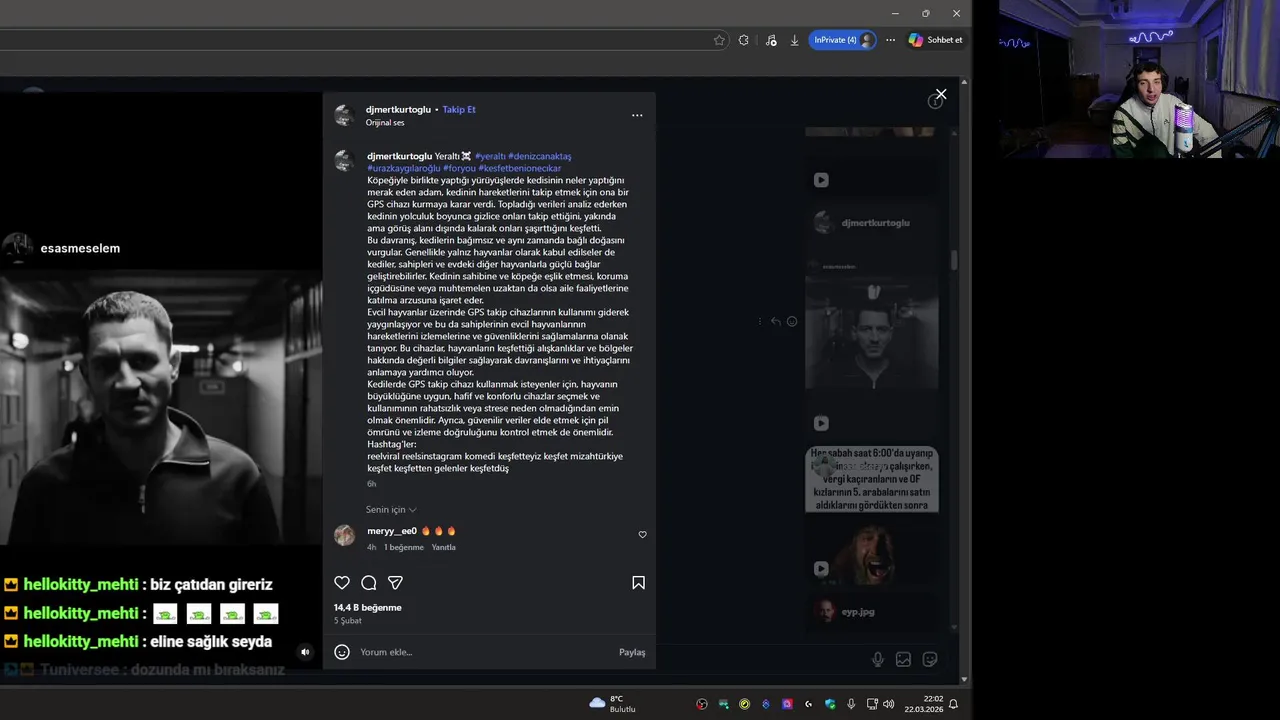The width and height of the screenshot is (1280, 720).
Task: Click the InPrivate (4) profile button
Action: [843, 40]
